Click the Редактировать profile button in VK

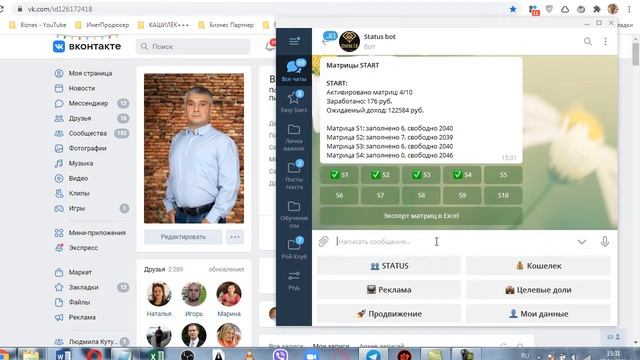point(183,237)
